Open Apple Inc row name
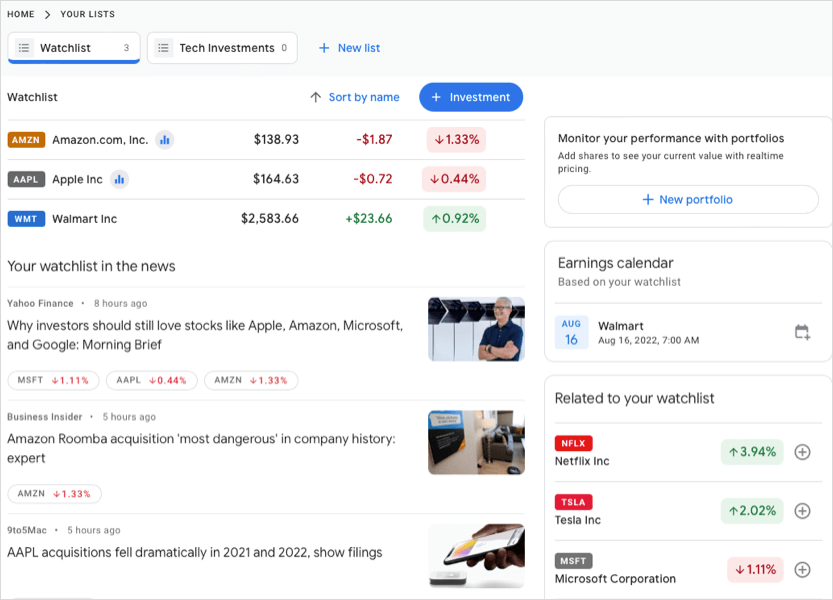Image resolution: width=833 pixels, height=600 pixels. pyautogui.click(x=77, y=180)
